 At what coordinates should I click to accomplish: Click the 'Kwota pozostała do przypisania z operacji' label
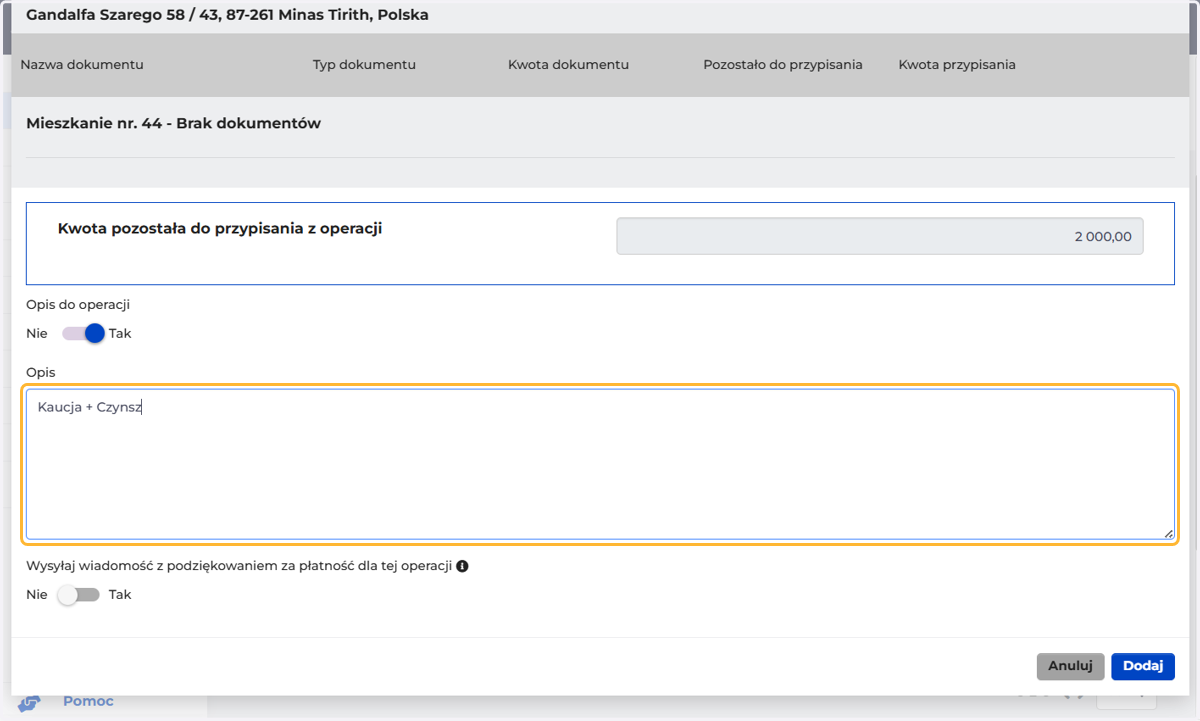click(220, 228)
